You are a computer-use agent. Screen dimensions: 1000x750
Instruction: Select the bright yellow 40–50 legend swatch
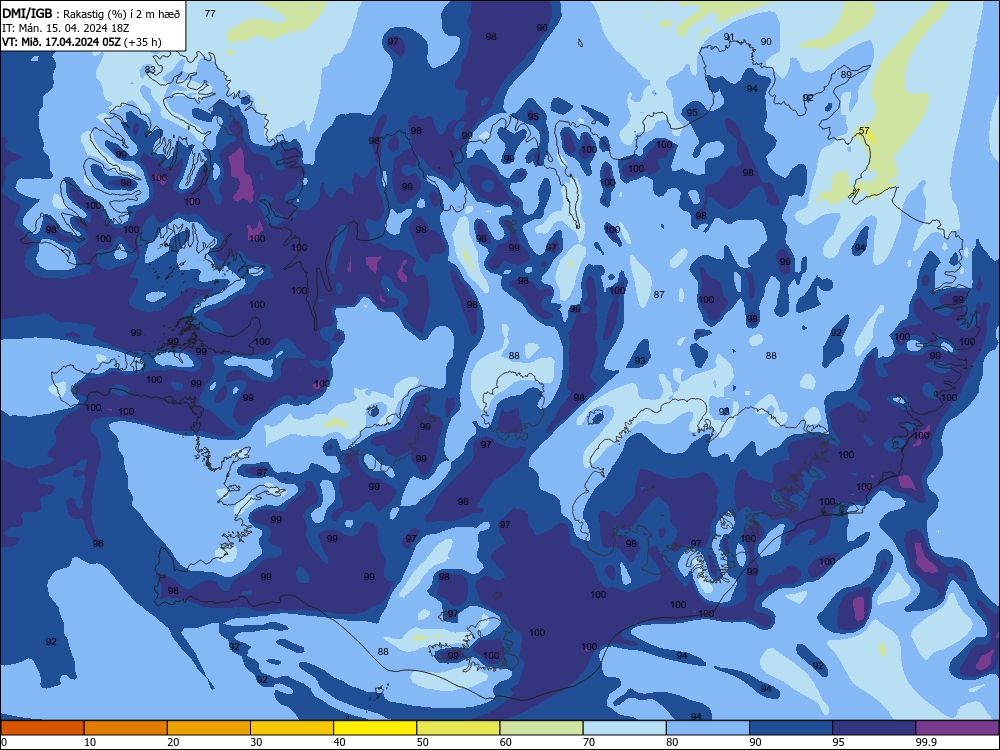375,728
